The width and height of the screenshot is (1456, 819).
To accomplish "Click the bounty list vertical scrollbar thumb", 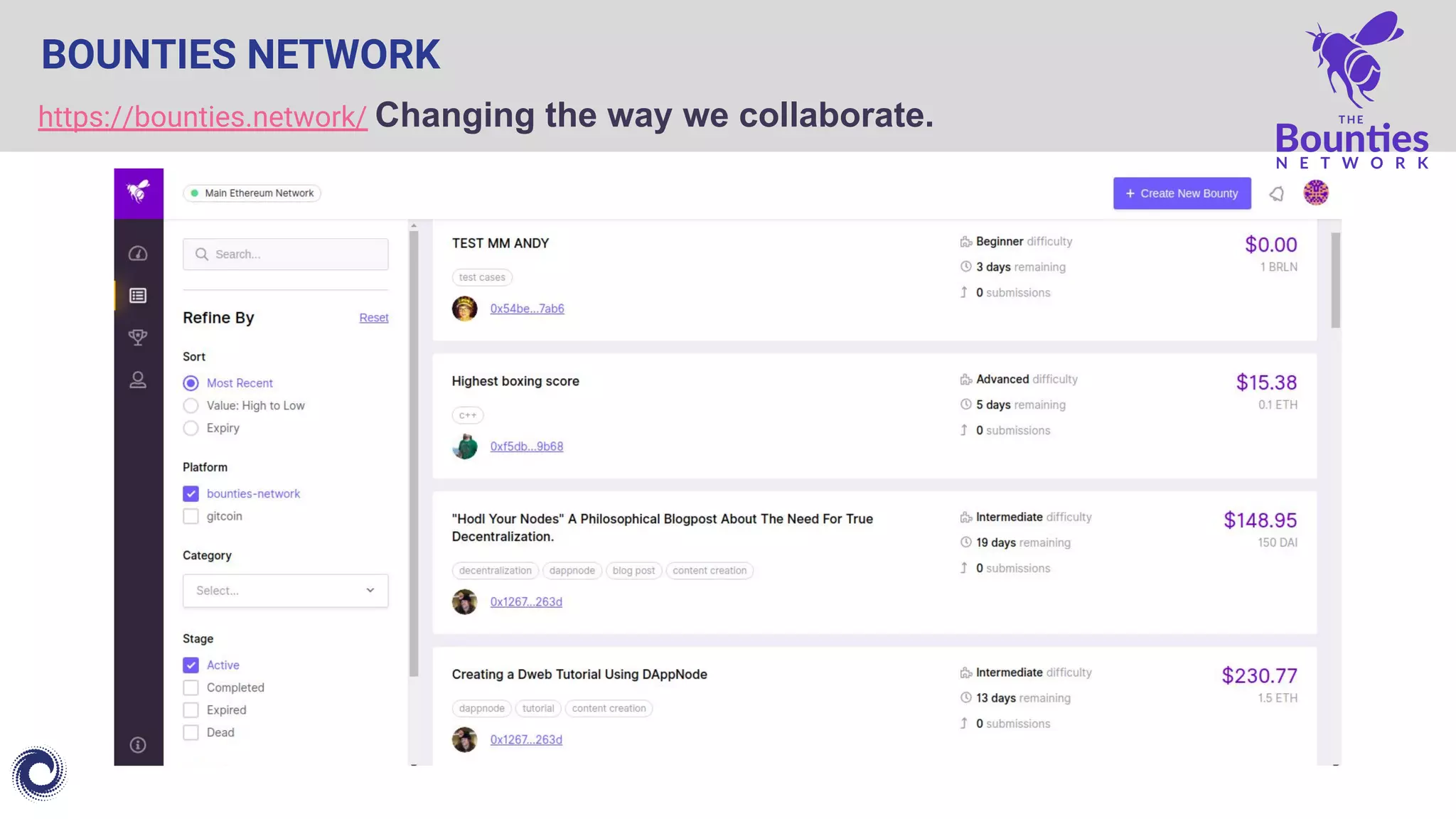I will pyautogui.click(x=1335, y=280).
